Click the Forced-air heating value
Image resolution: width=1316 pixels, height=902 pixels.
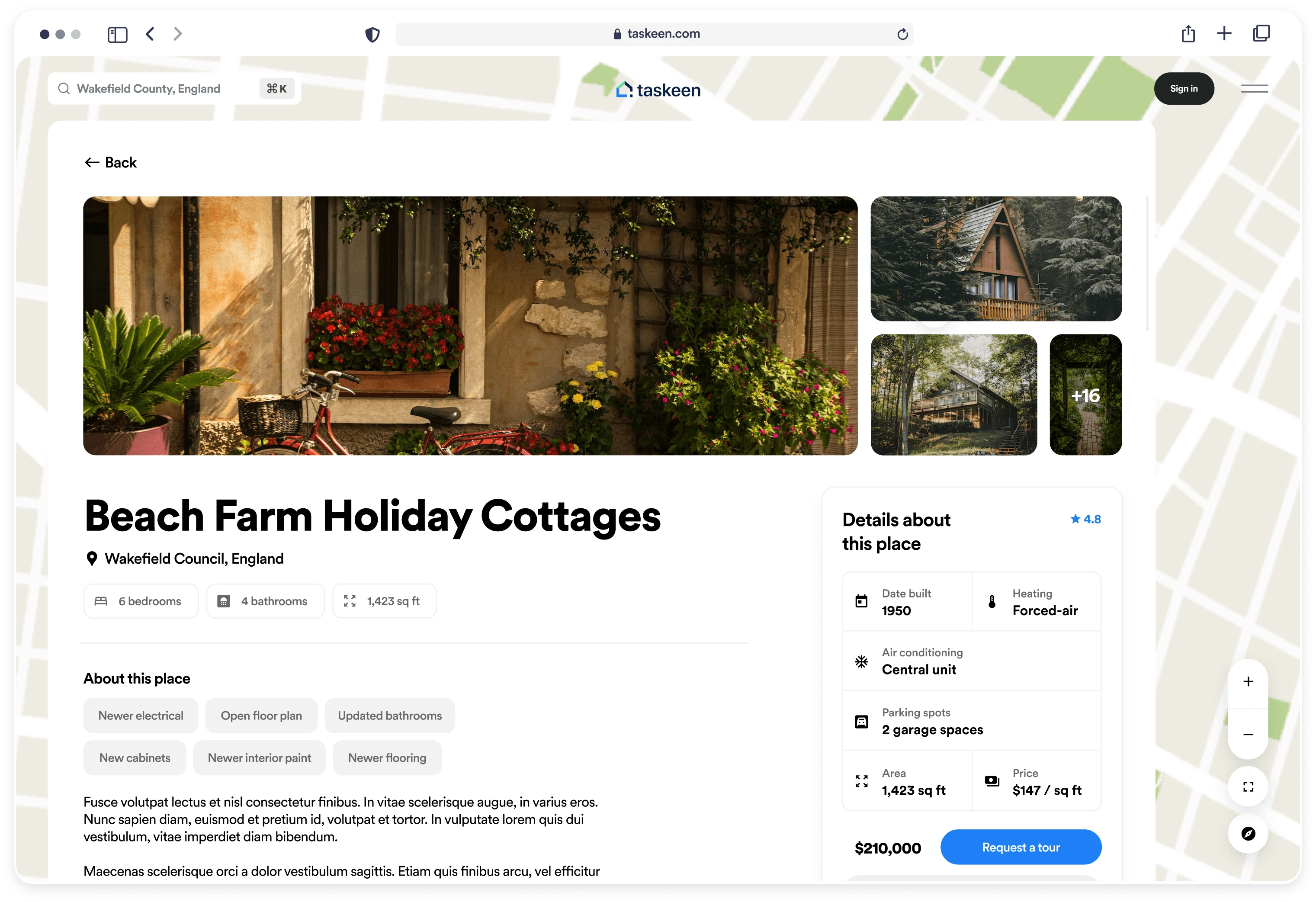[1045, 610]
